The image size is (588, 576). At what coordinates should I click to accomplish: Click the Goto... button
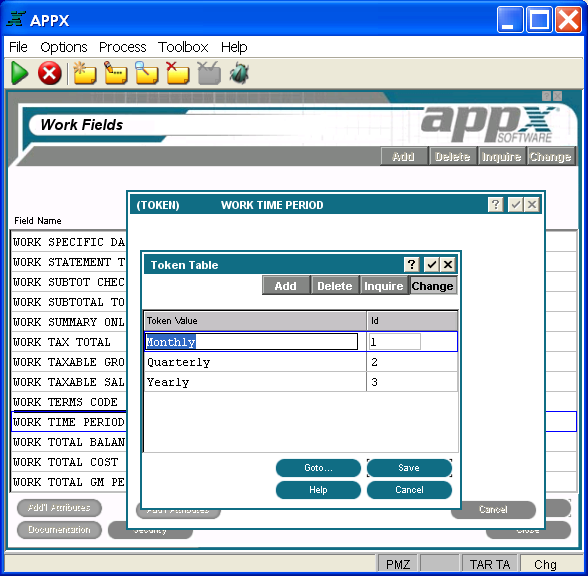click(x=318, y=468)
